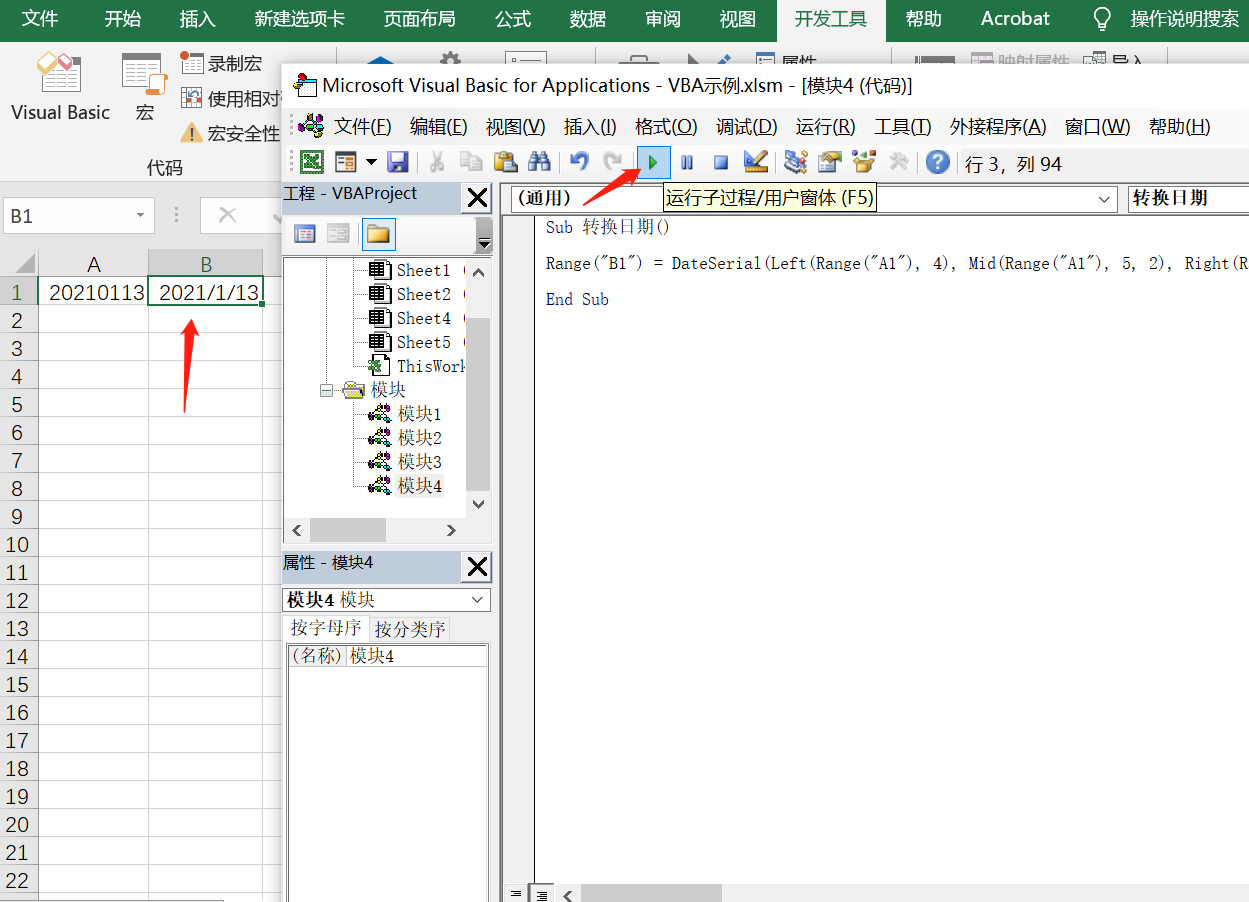Screen dimensions: 1249x902
Task: Collapse the 模块 folder in project tree
Action: [x=327, y=390]
